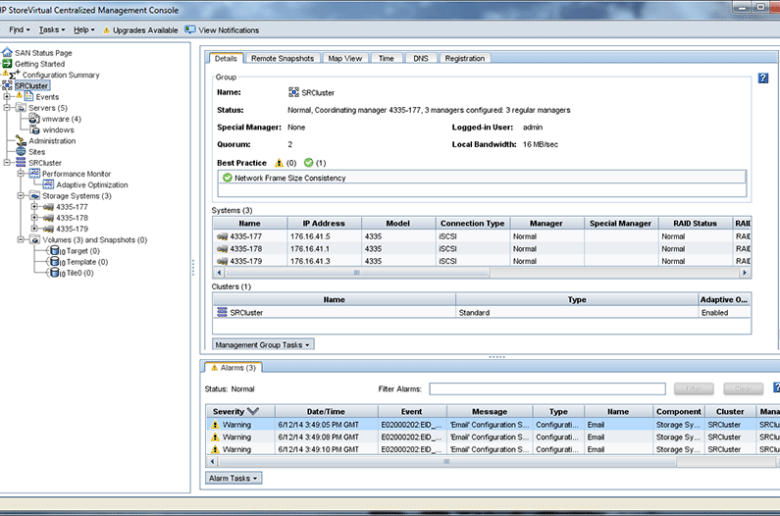Click warning icon in 3:49:05 PM alarm
Viewport: 780px width, 516px height.
tap(215, 424)
